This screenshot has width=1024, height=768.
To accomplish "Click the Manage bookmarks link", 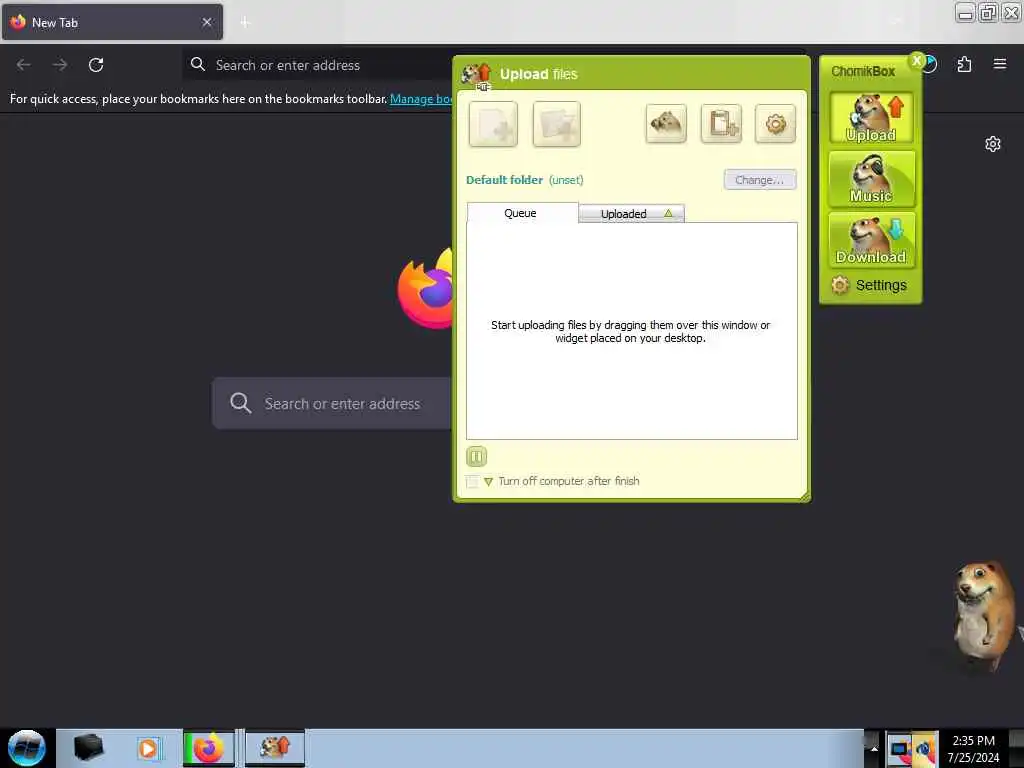I will pos(421,99).
